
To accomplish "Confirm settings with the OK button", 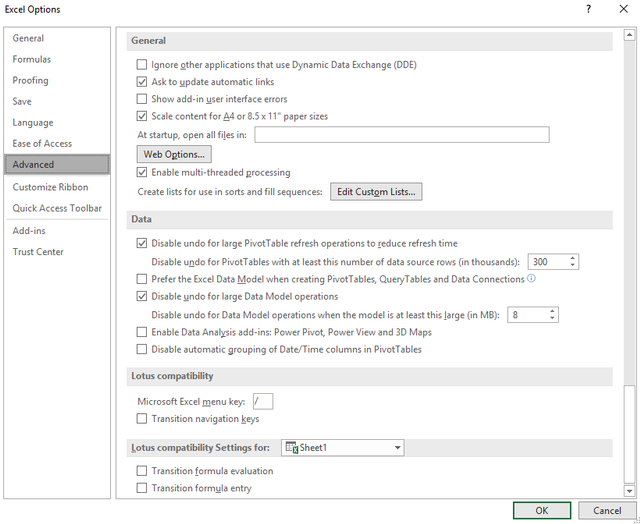I will pos(541,510).
